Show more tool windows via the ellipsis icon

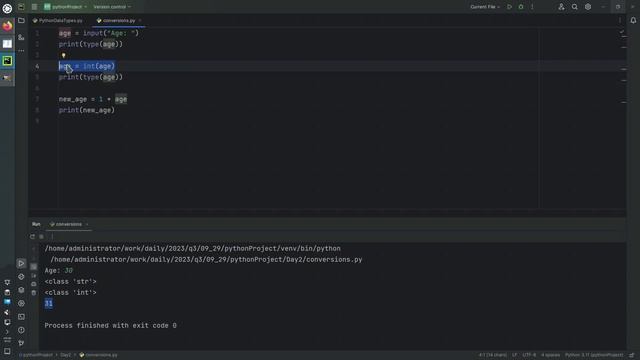point(21,51)
